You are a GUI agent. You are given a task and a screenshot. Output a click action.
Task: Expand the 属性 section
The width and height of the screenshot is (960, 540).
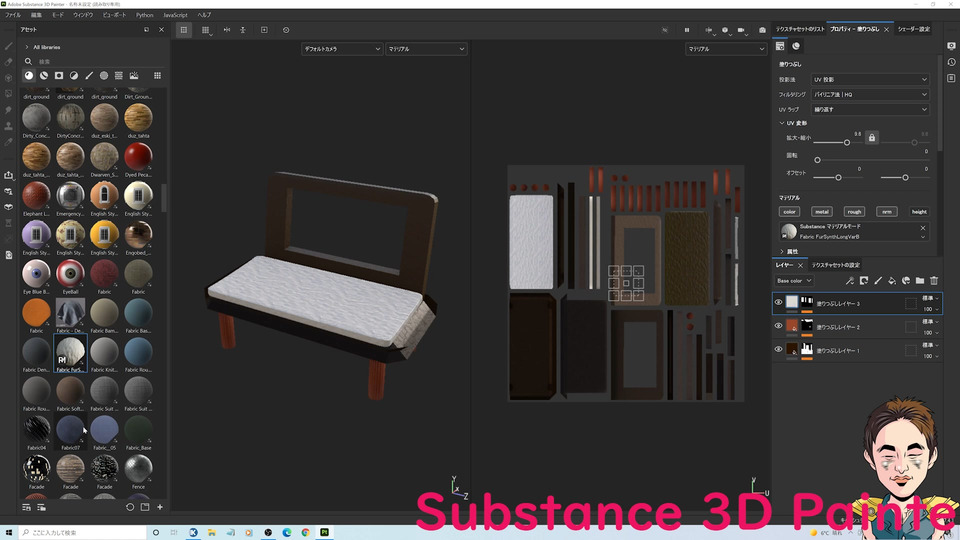[782, 252]
